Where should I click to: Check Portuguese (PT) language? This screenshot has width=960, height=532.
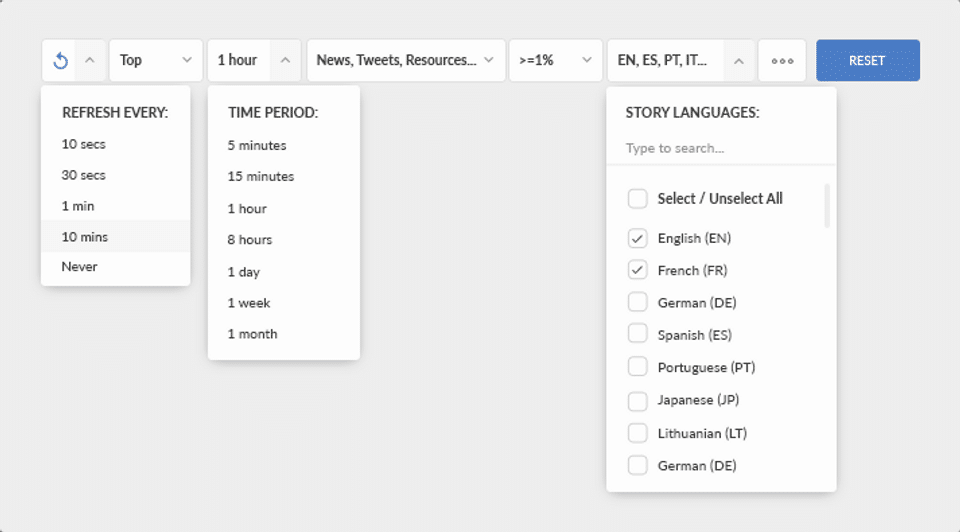pos(637,367)
